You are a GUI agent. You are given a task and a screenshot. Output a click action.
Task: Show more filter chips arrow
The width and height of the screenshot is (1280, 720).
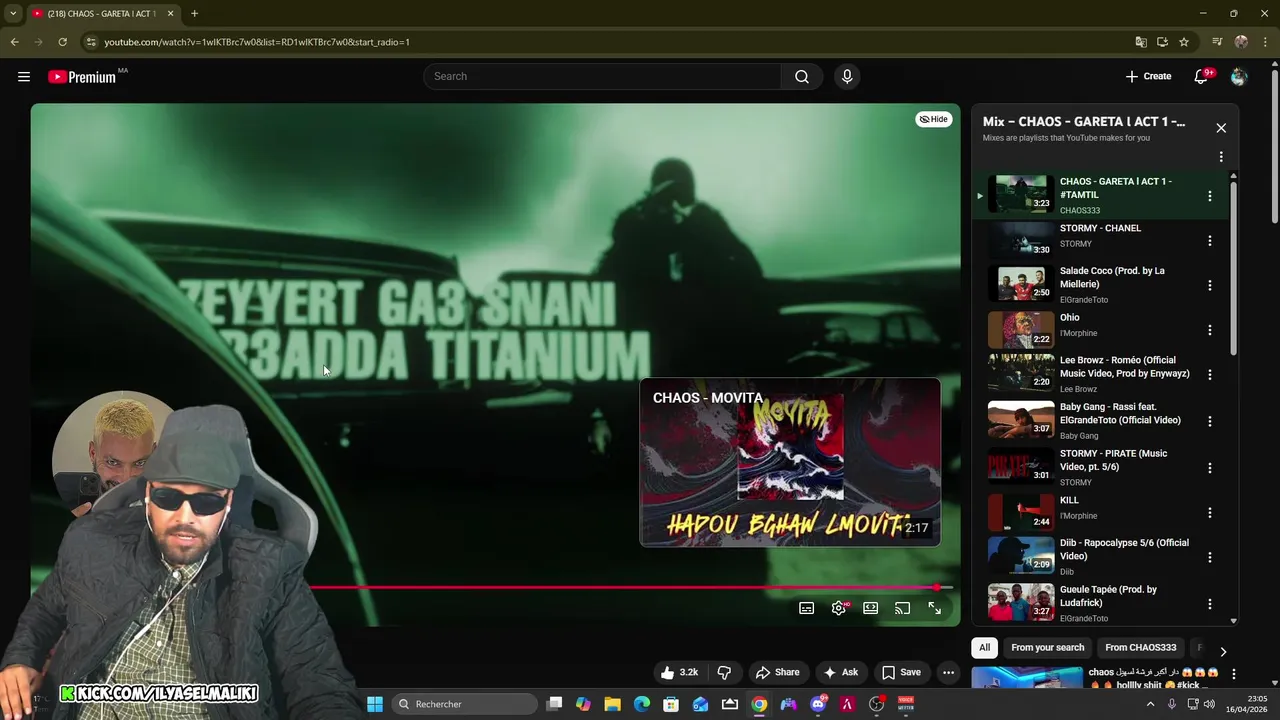pos(1222,651)
